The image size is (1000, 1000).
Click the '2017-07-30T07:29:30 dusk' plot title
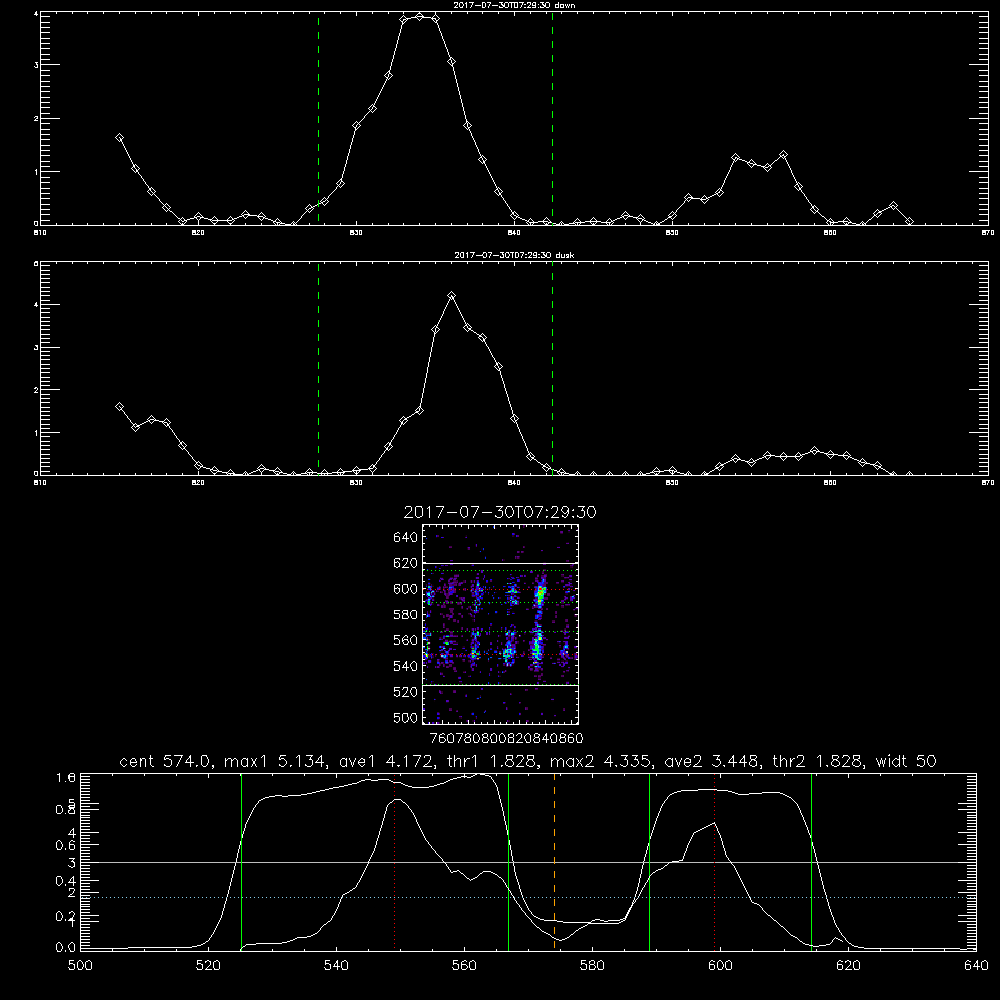coord(514,255)
